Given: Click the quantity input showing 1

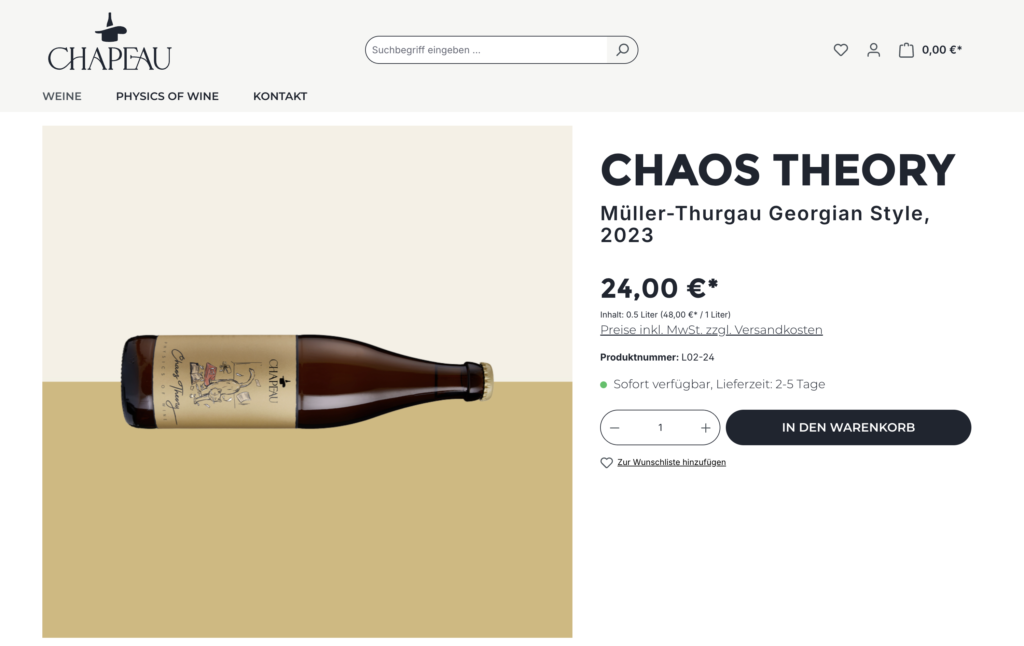Looking at the screenshot, I should [660, 427].
